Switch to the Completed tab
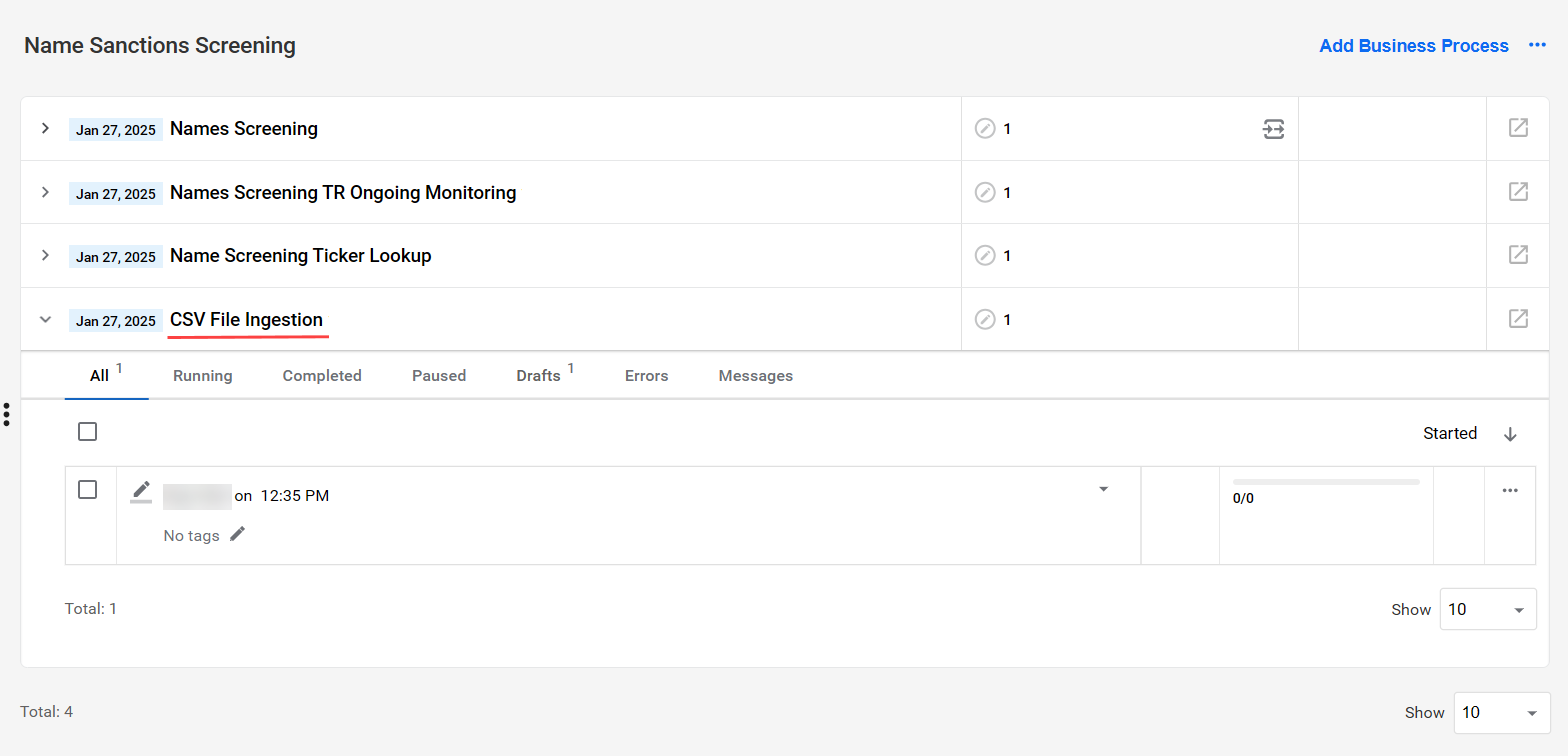 pos(322,376)
